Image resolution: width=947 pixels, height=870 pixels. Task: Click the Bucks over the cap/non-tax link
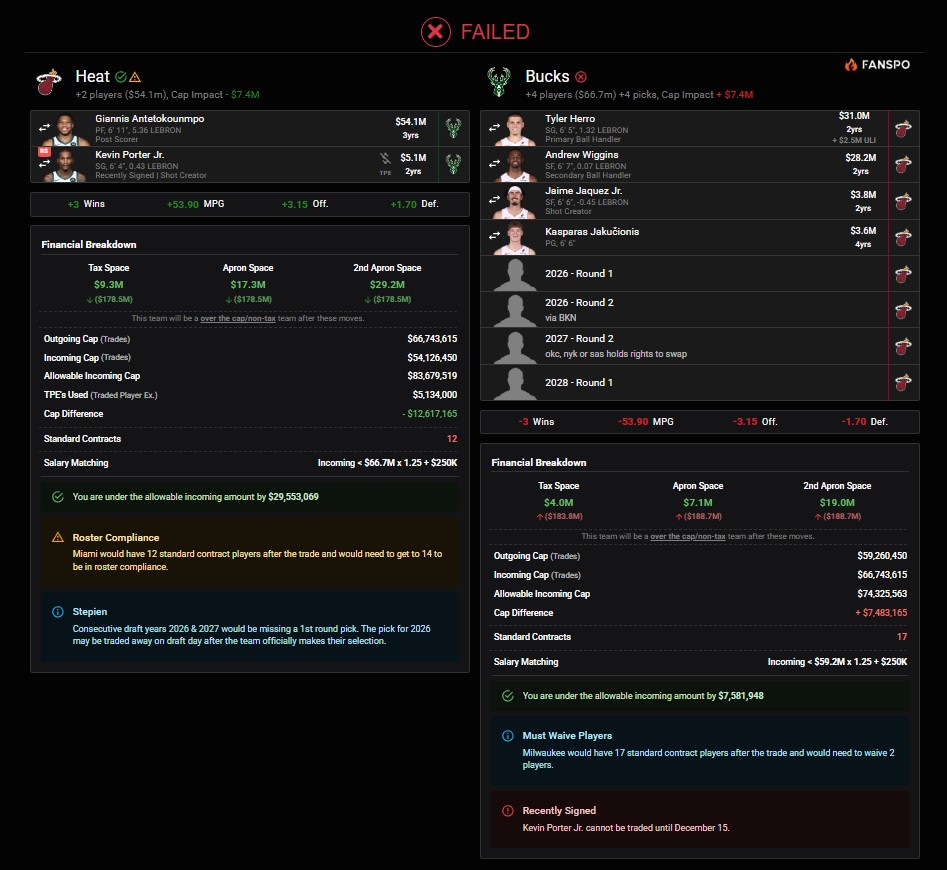click(x=688, y=536)
